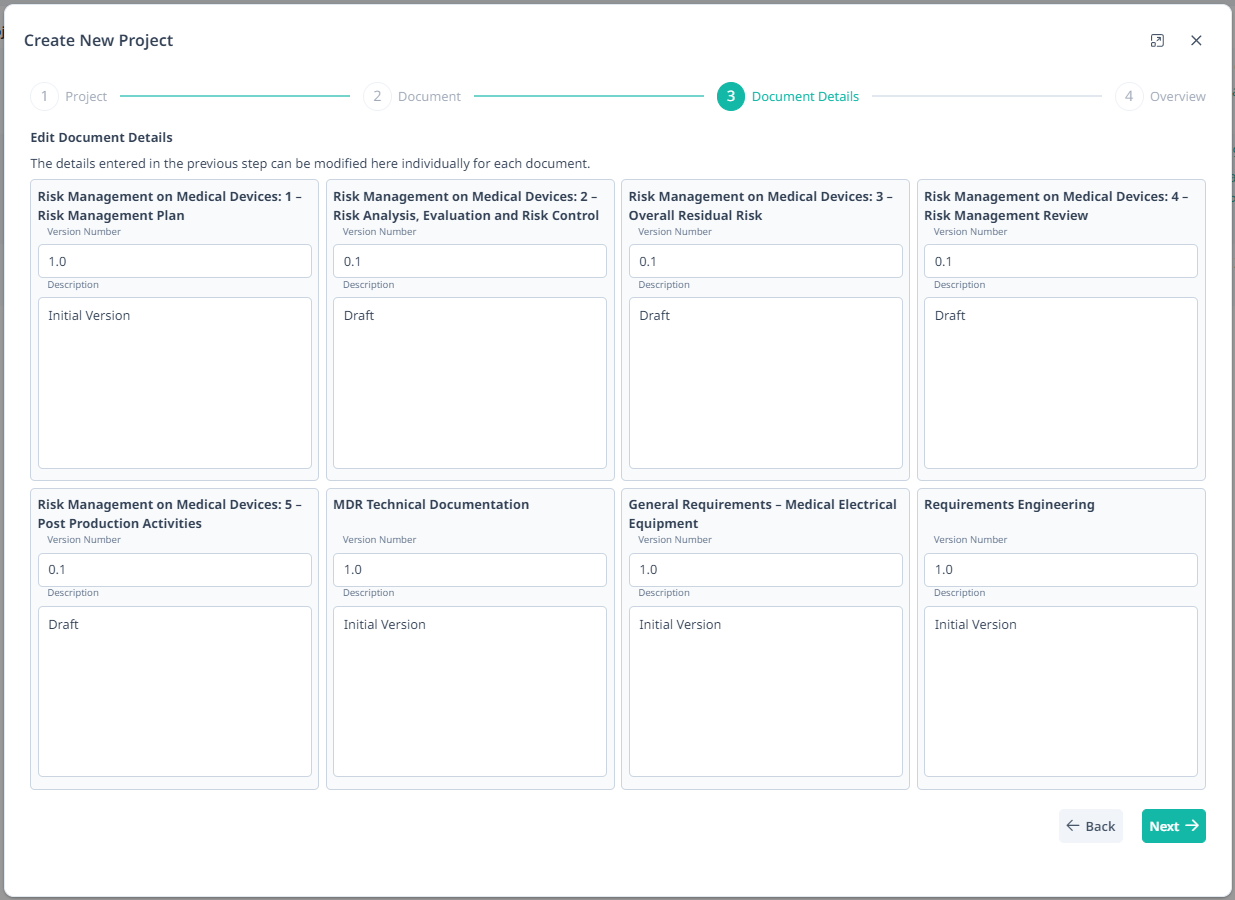The width and height of the screenshot is (1235, 900).
Task: Edit MDR Technical Documentation version number
Action: coord(469,569)
